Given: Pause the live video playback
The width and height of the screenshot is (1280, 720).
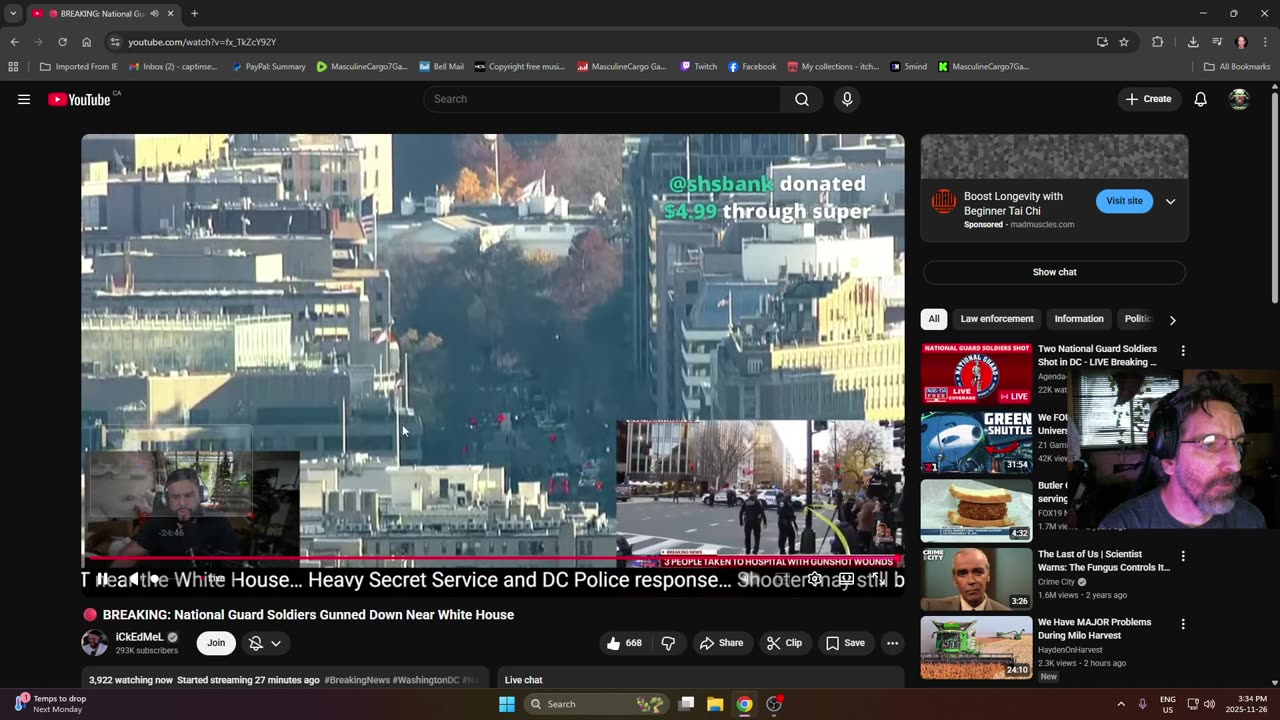Looking at the screenshot, I should [102, 579].
